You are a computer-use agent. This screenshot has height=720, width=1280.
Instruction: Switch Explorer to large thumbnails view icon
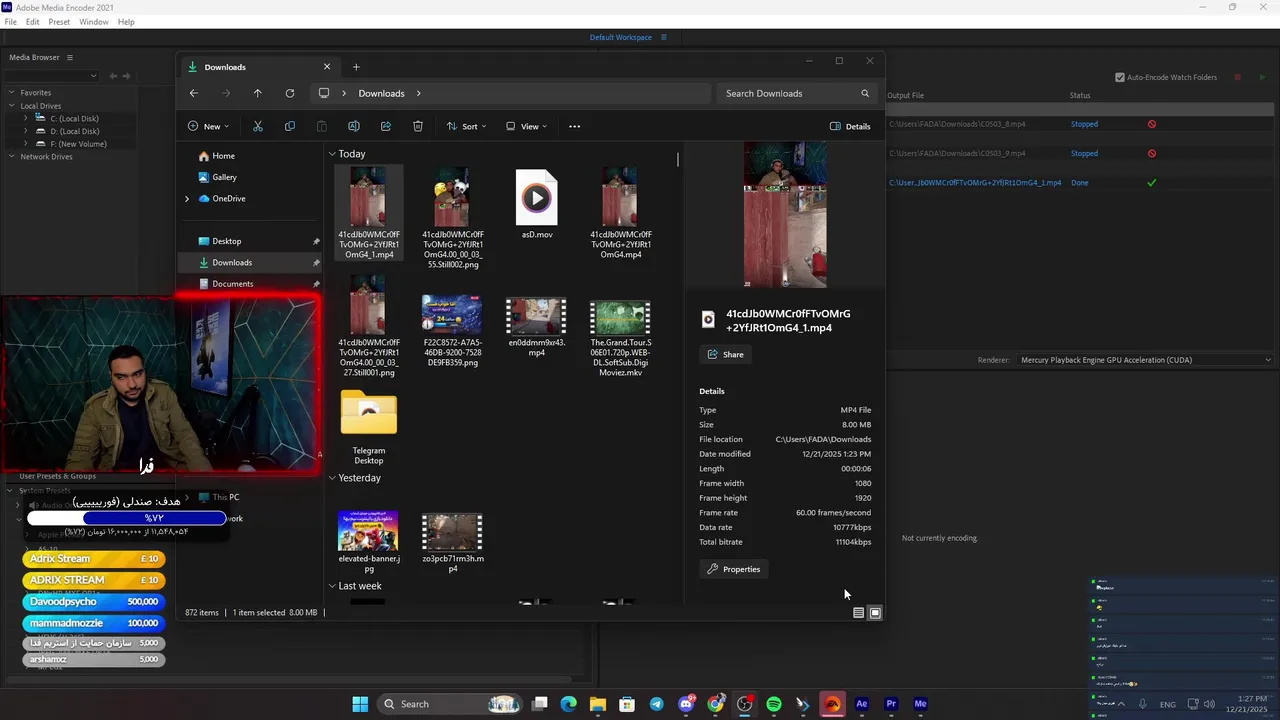(x=875, y=613)
